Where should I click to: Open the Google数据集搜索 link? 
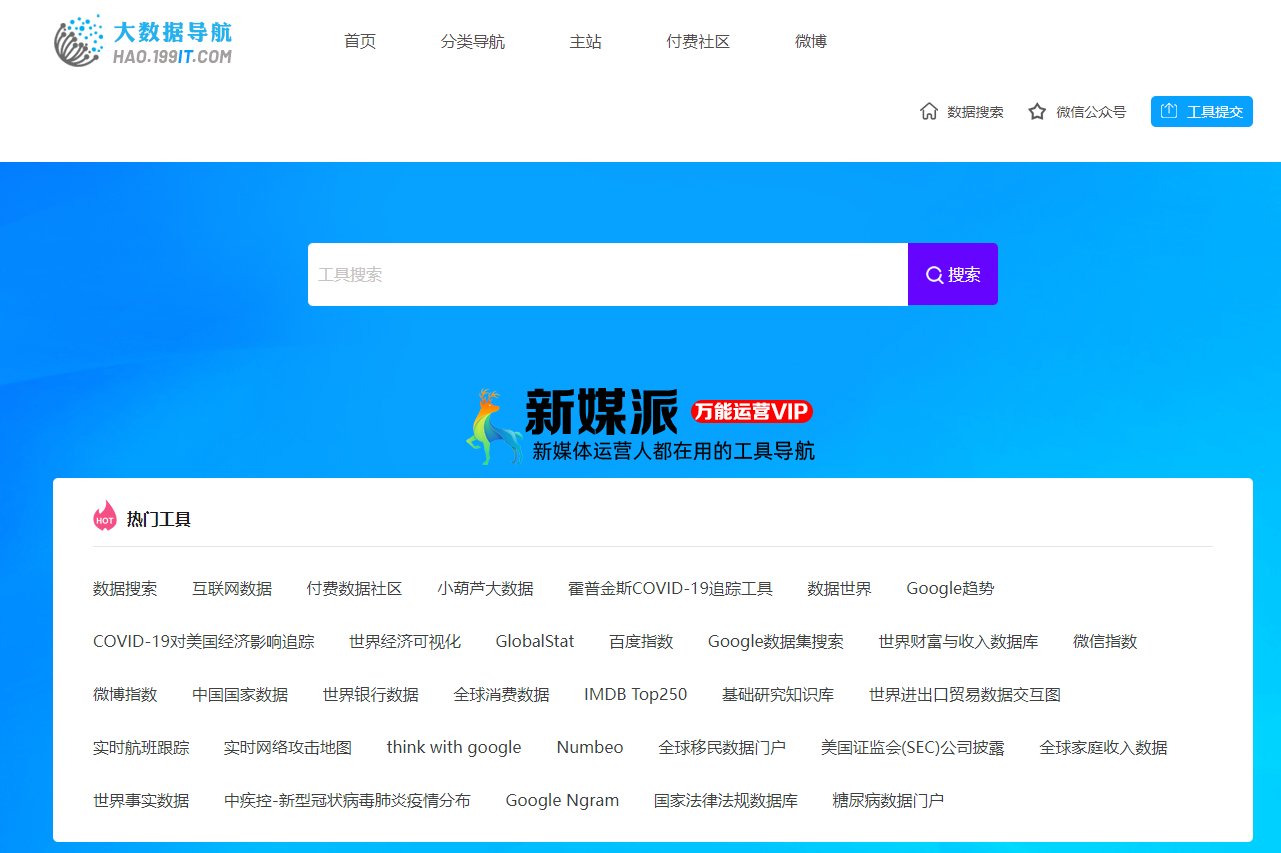tap(776, 642)
